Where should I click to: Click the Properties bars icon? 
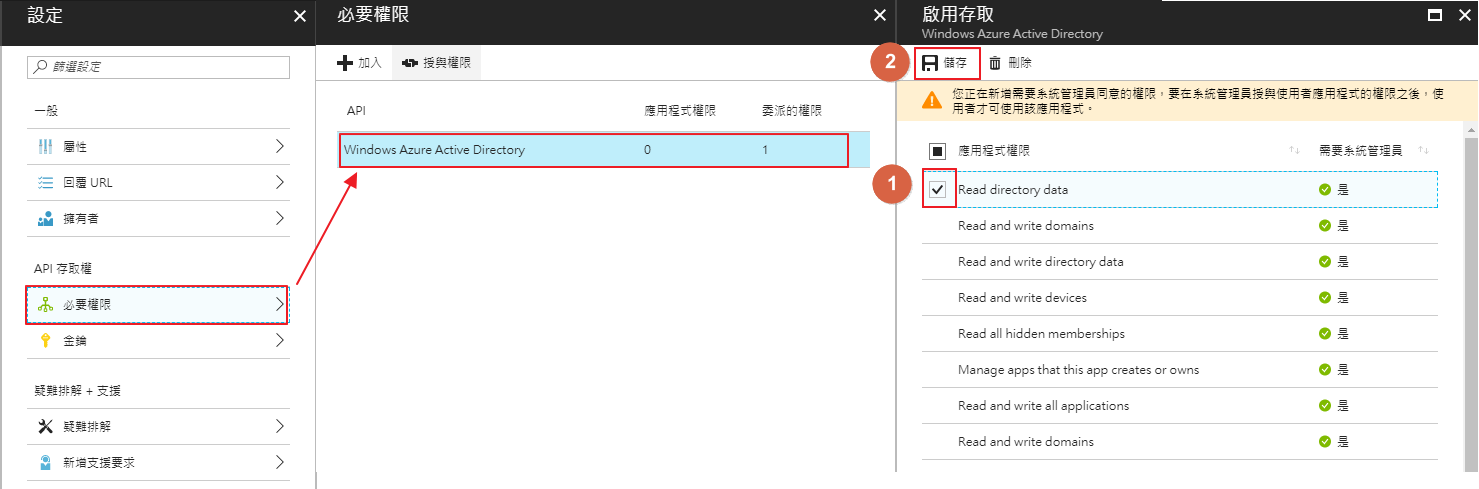pyautogui.click(x=45, y=147)
